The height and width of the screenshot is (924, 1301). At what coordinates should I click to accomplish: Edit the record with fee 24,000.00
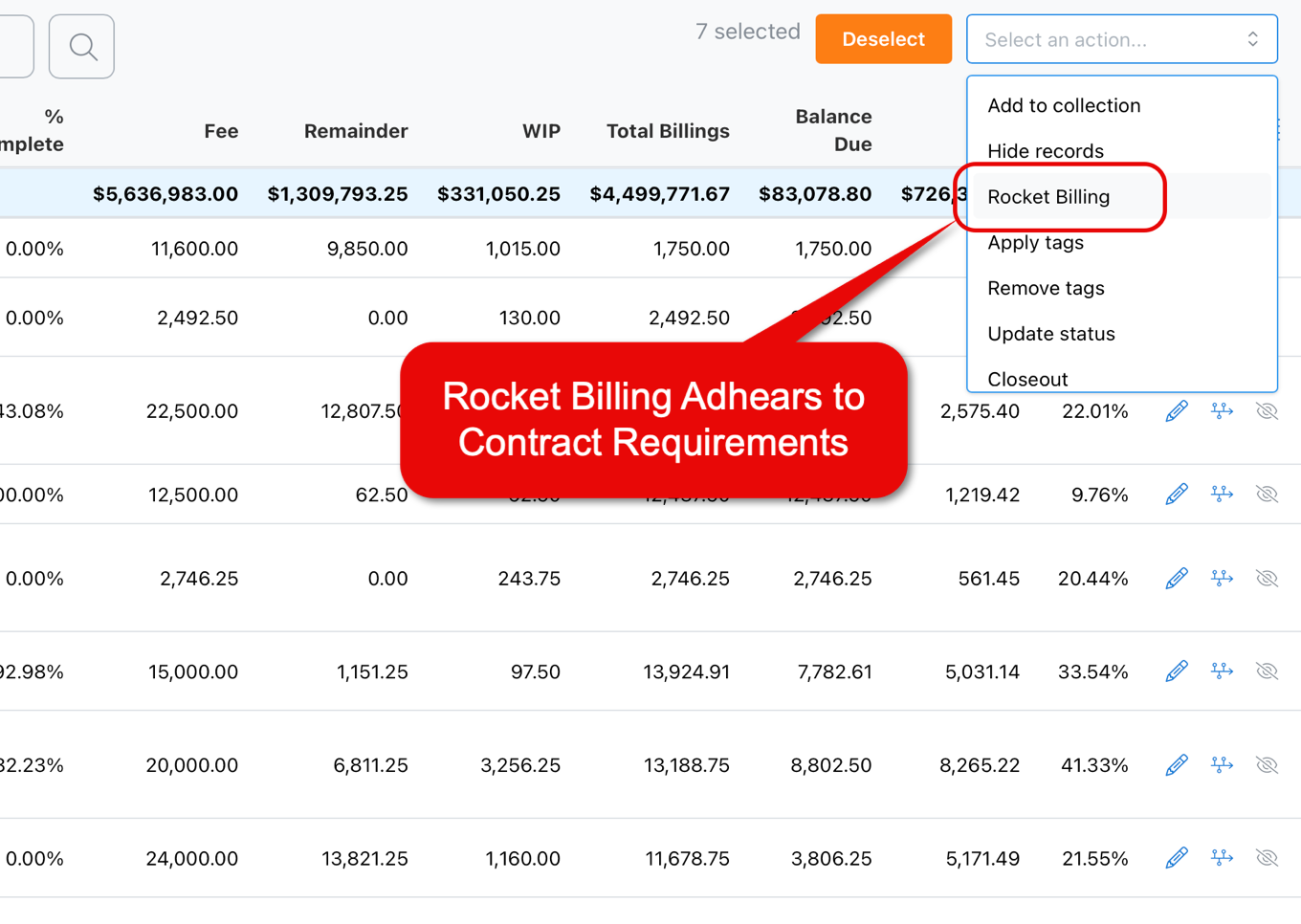(x=1177, y=858)
